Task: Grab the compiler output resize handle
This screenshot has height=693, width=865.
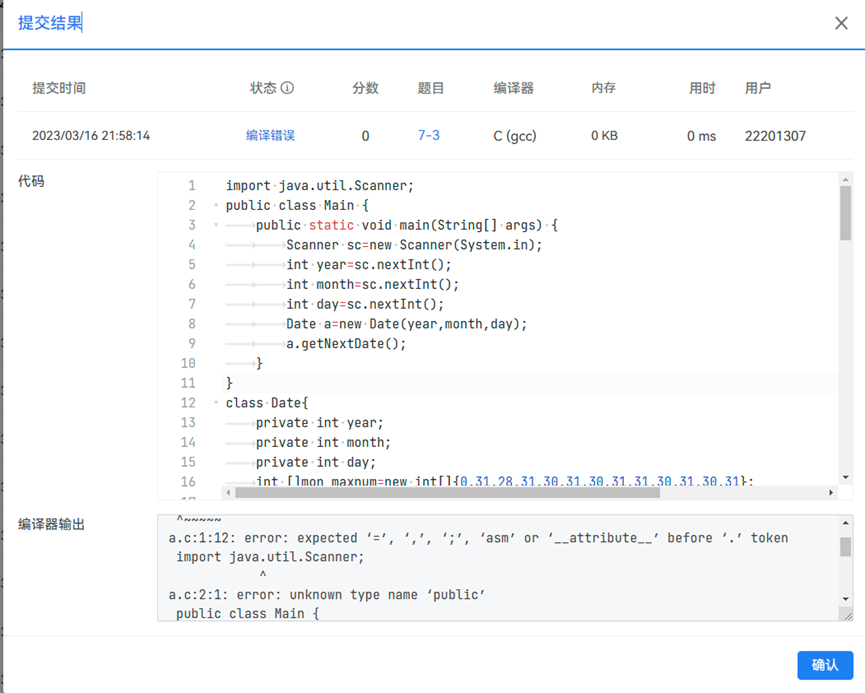Action: pyautogui.click(x=846, y=614)
